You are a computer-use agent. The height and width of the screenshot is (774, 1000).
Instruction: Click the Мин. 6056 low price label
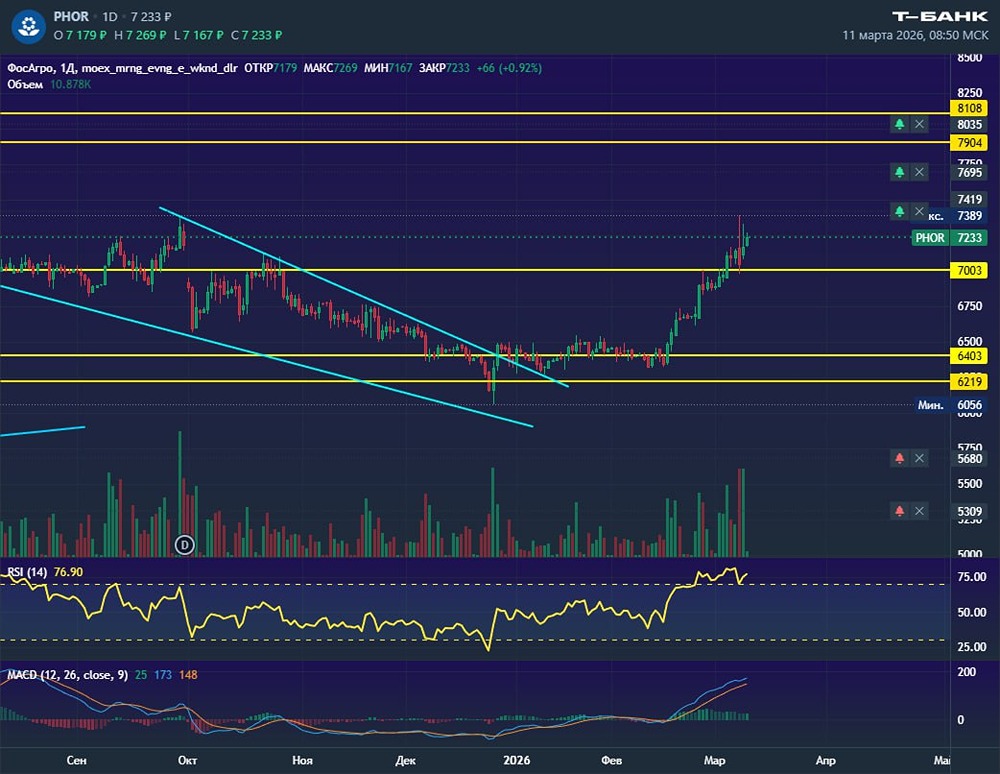click(950, 405)
